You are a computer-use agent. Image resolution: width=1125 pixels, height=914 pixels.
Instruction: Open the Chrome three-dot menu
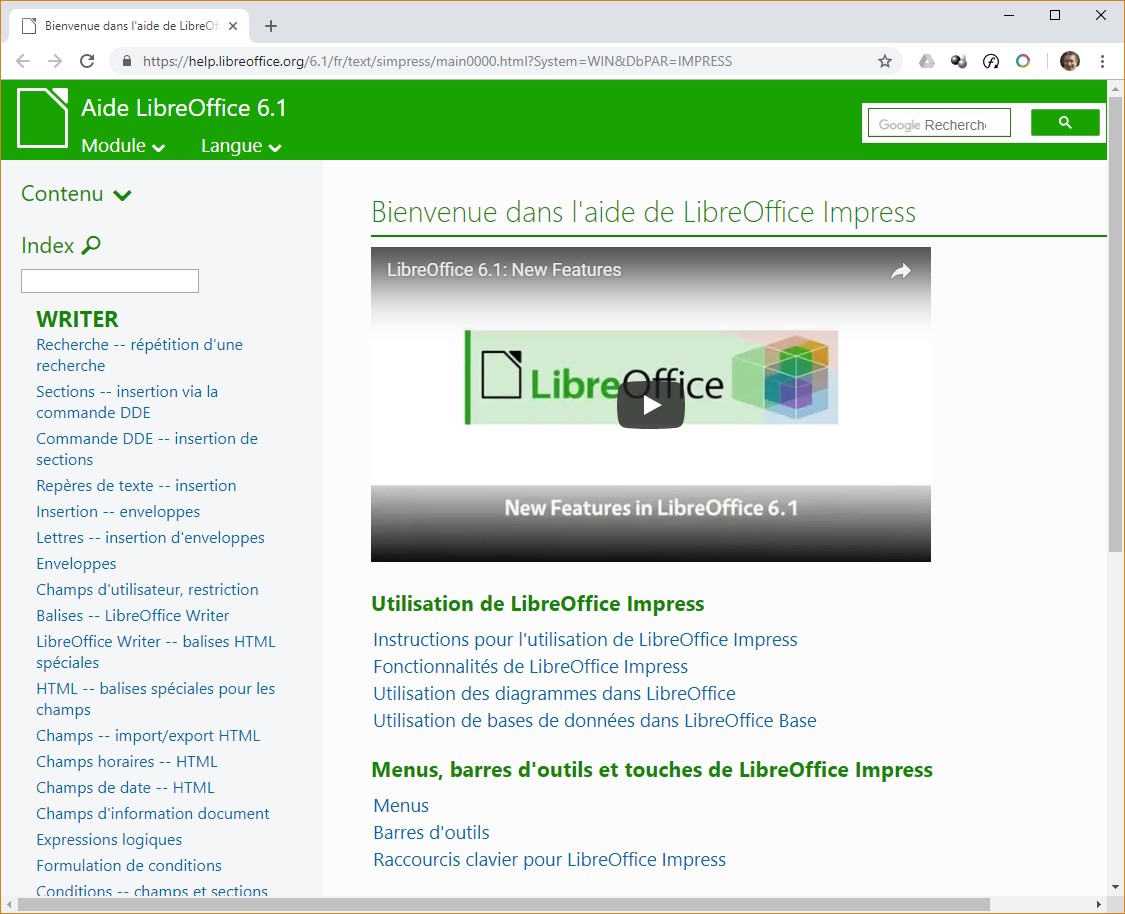pos(1102,61)
